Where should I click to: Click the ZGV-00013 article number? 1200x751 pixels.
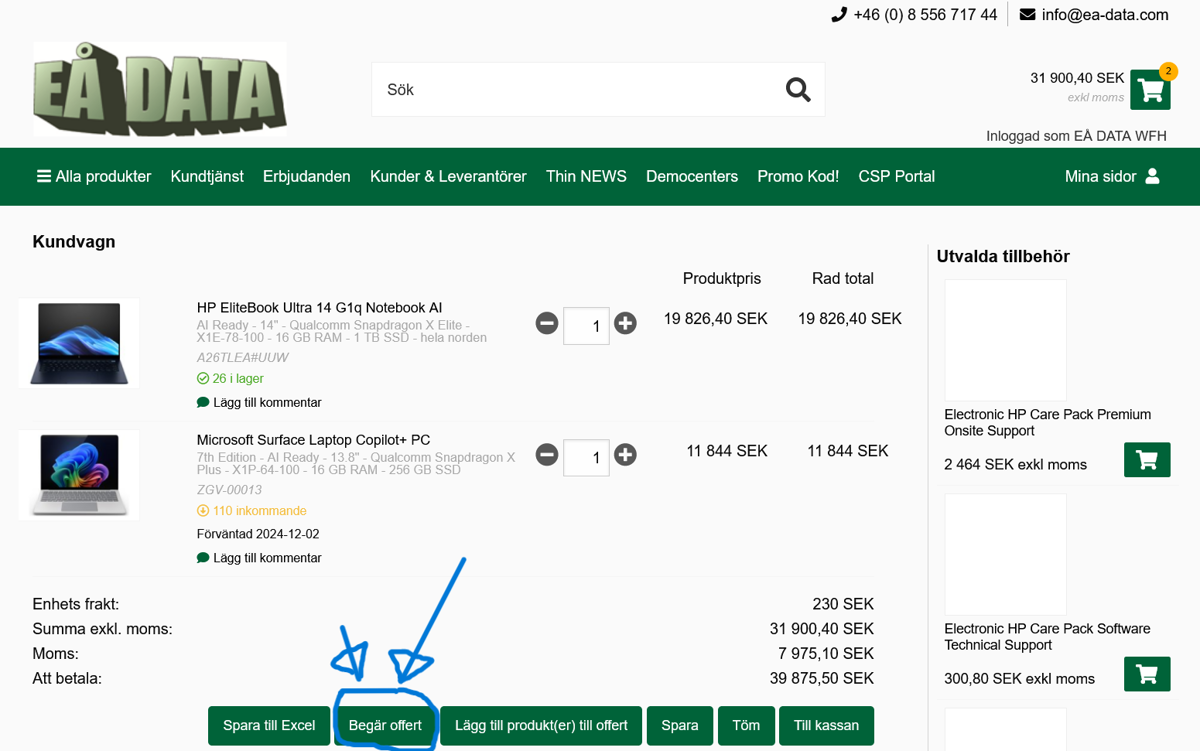(x=229, y=490)
